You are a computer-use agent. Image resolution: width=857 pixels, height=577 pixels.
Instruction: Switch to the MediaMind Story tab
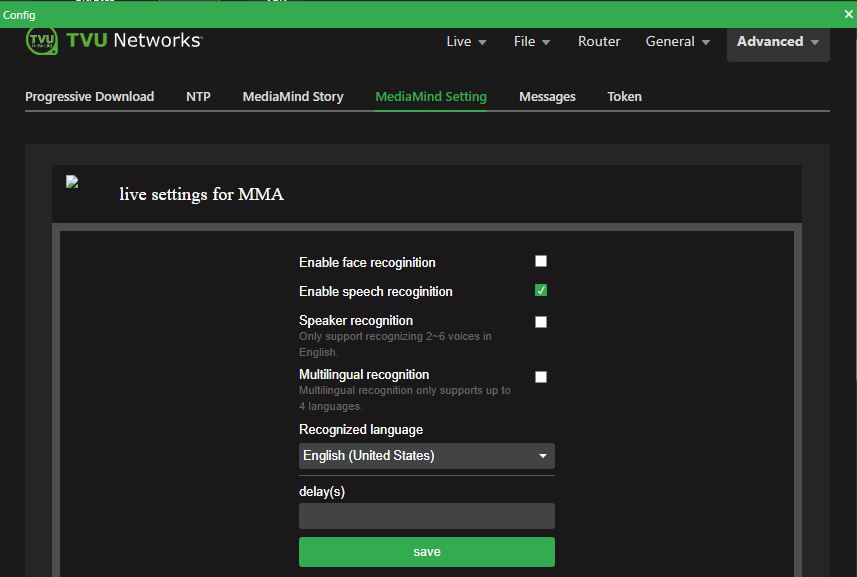(291, 96)
